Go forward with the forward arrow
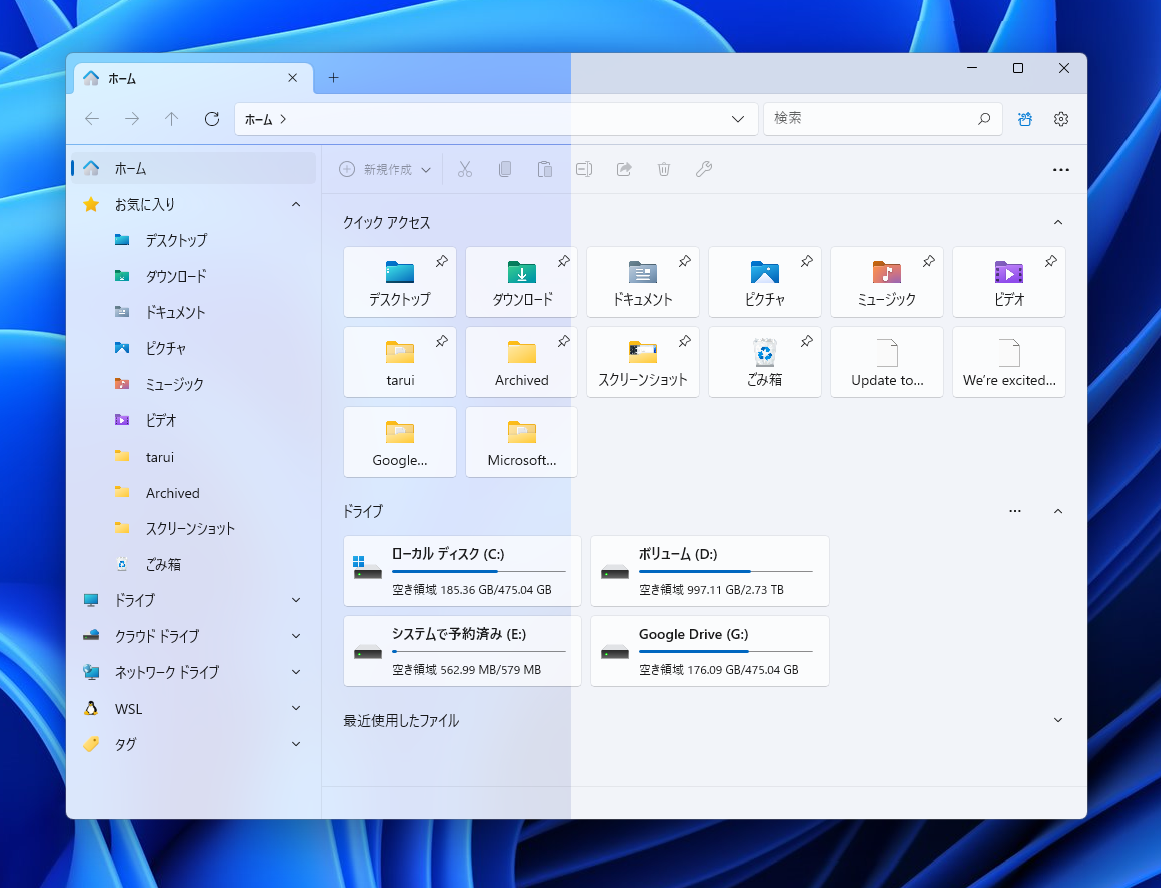 pos(132,118)
